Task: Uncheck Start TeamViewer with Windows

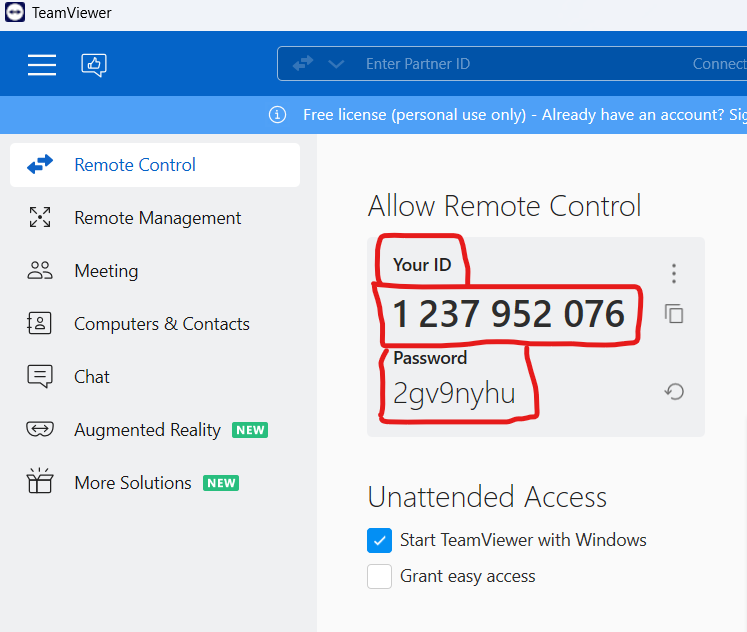Action: tap(380, 541)
